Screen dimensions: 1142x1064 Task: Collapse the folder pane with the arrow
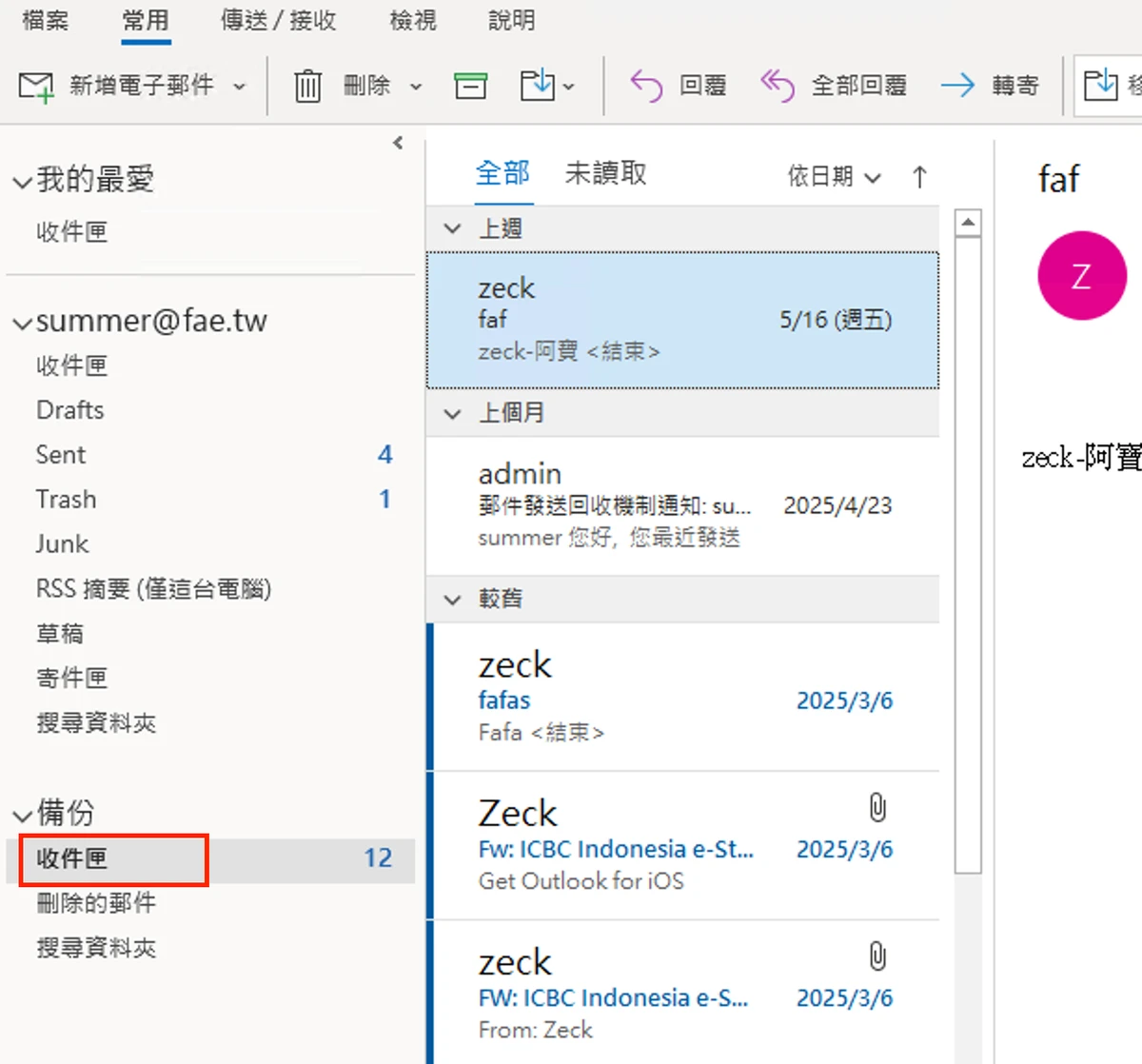[x=398, y=143]
